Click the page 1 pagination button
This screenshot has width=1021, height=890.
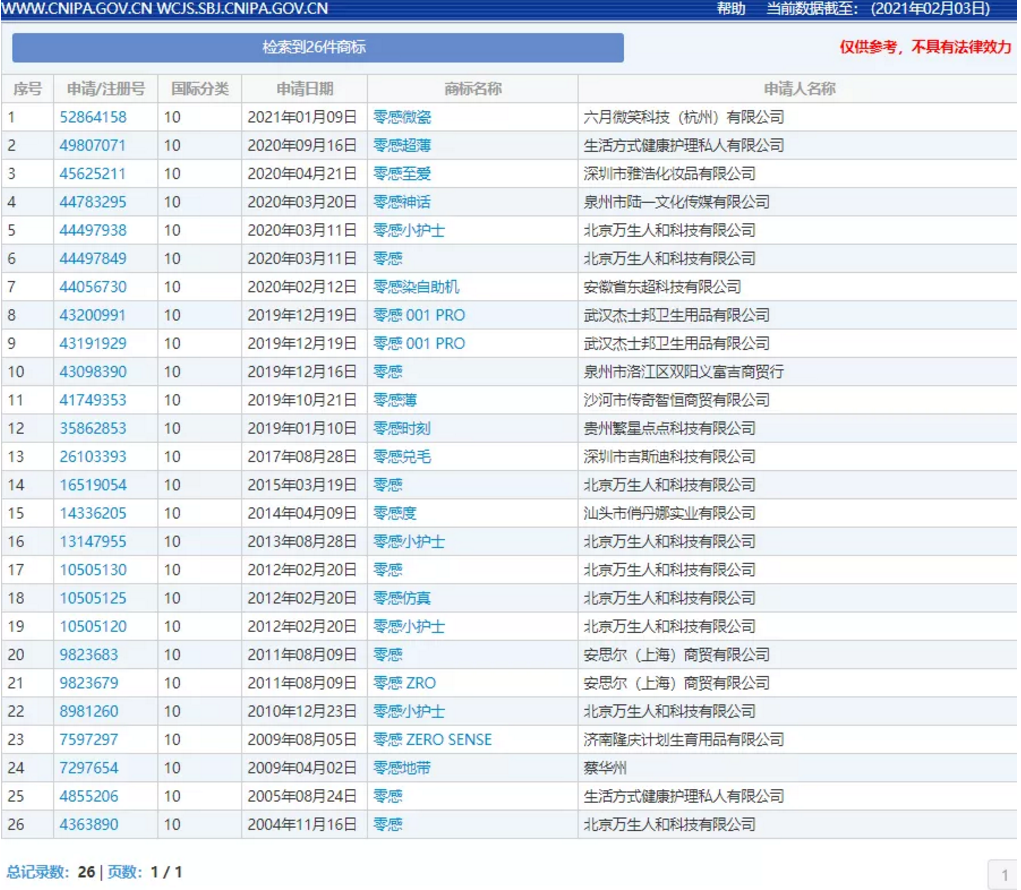coord(1005,875)
